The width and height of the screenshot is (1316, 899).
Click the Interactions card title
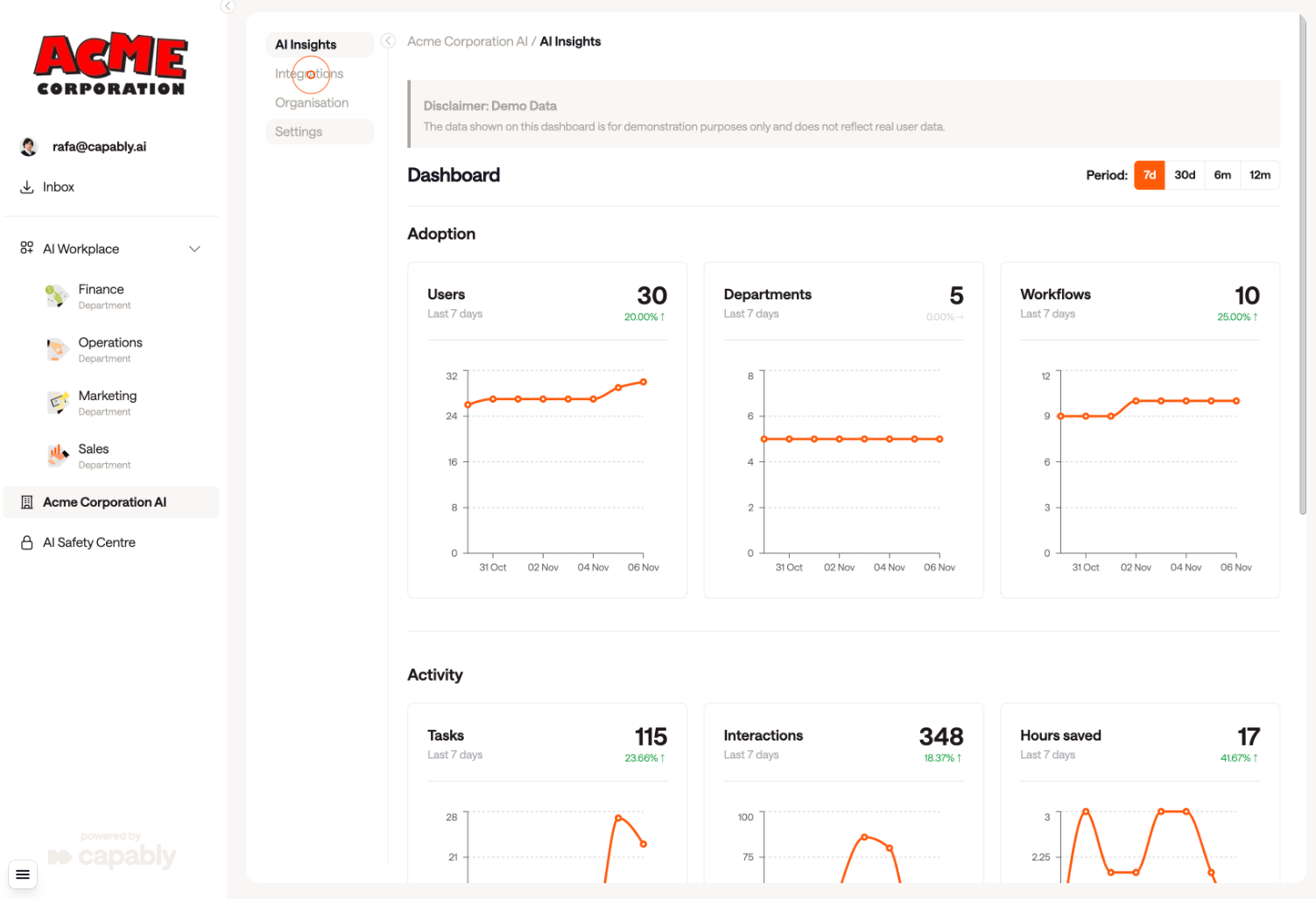tap(764, 736)
